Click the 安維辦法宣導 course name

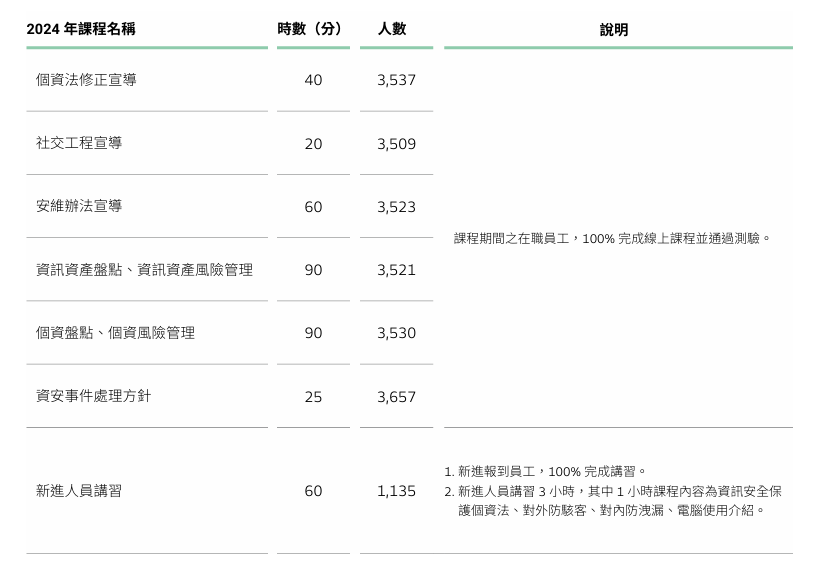pos(79,206)
